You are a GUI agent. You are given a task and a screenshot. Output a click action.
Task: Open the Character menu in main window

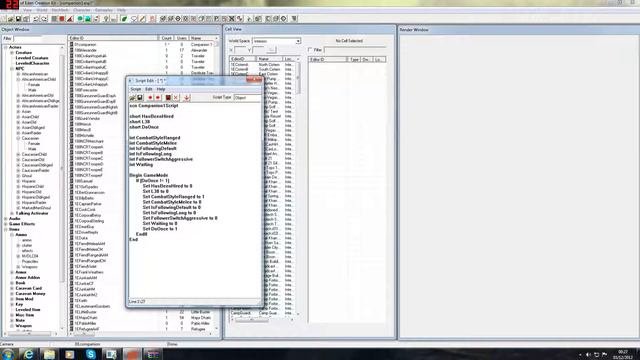point(82,10)
